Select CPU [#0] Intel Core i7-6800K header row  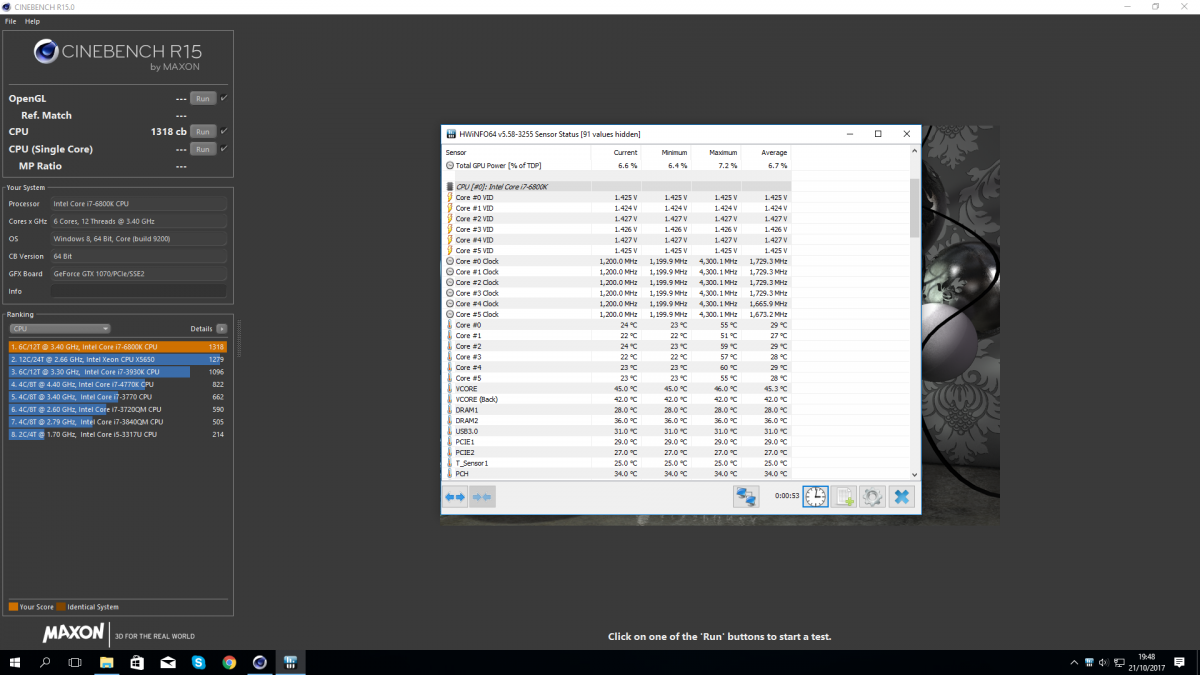617,186
